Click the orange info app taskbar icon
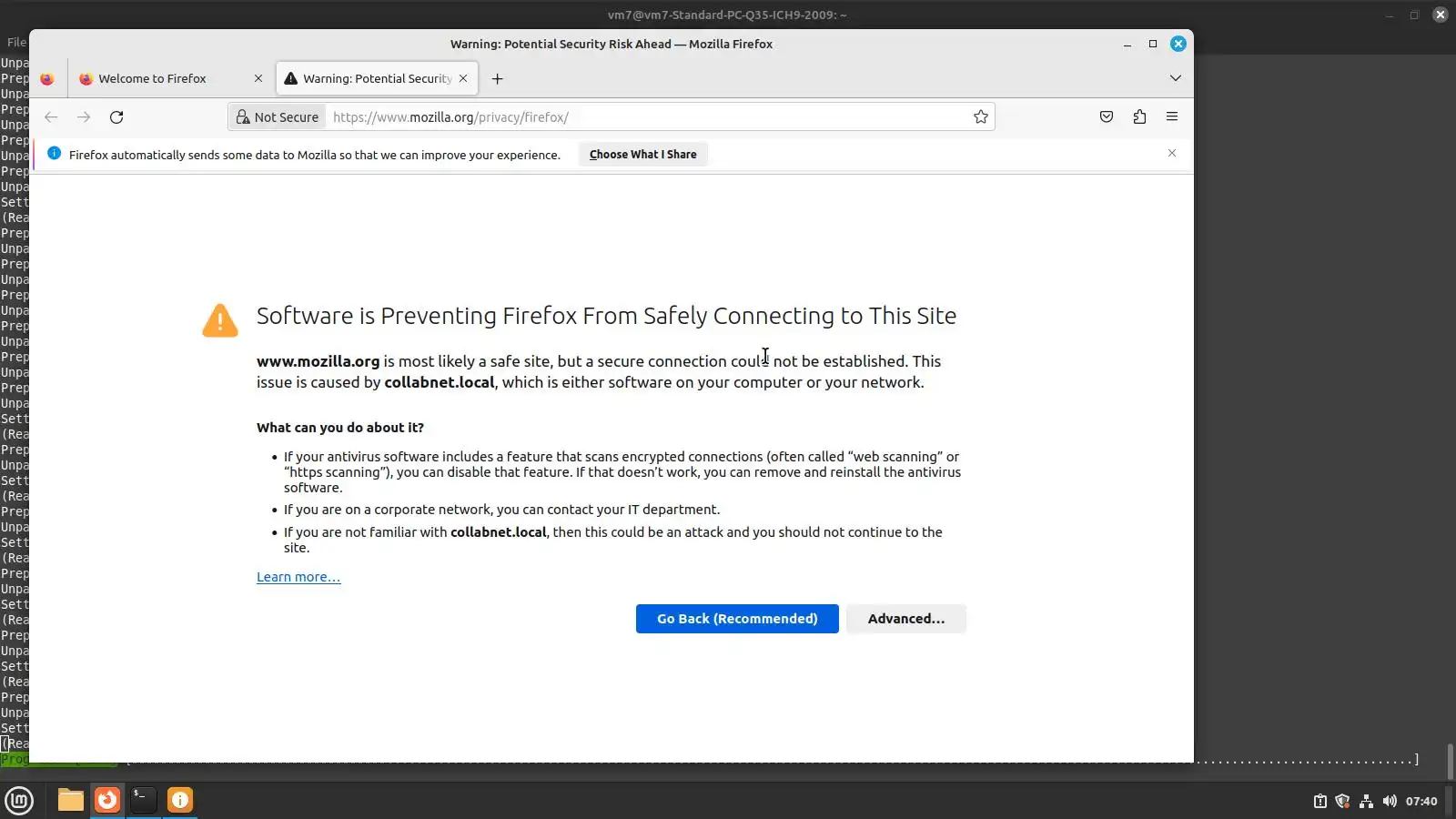This screenshot has width=1456, height=819. [x=180, y=801]
